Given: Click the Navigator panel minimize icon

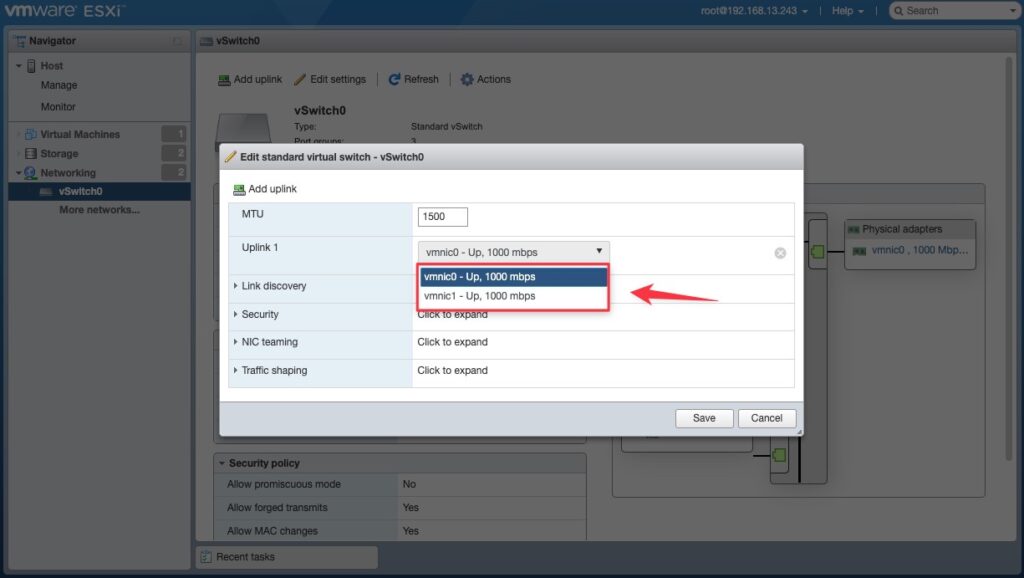Looking at the screenshot, I should click(177, 41).
